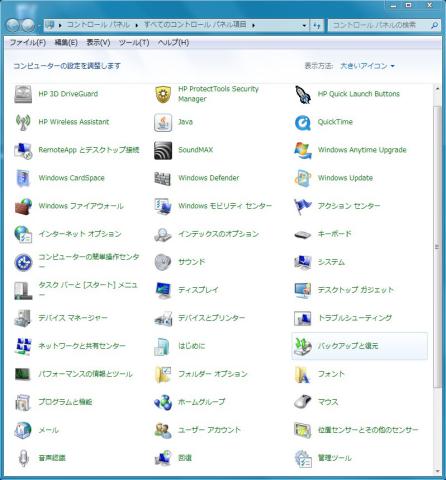Open the HP 3D DriveGuard icon
The height and width of the screenshot is (480, 446).
click(x=23, y=94)
